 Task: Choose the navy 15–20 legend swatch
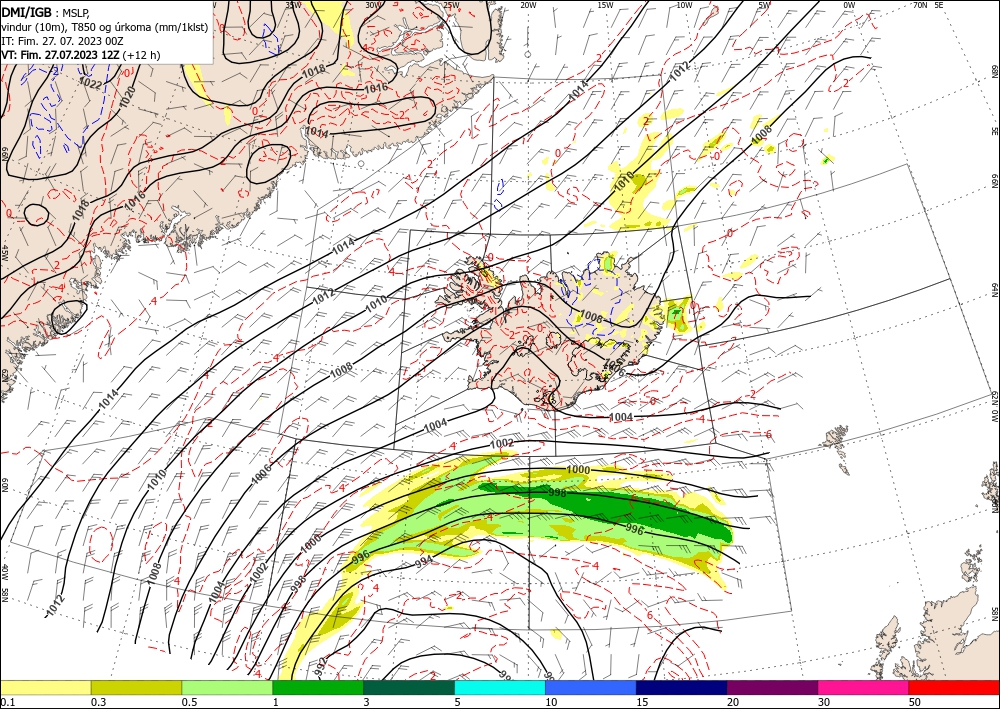pos(682,687)
